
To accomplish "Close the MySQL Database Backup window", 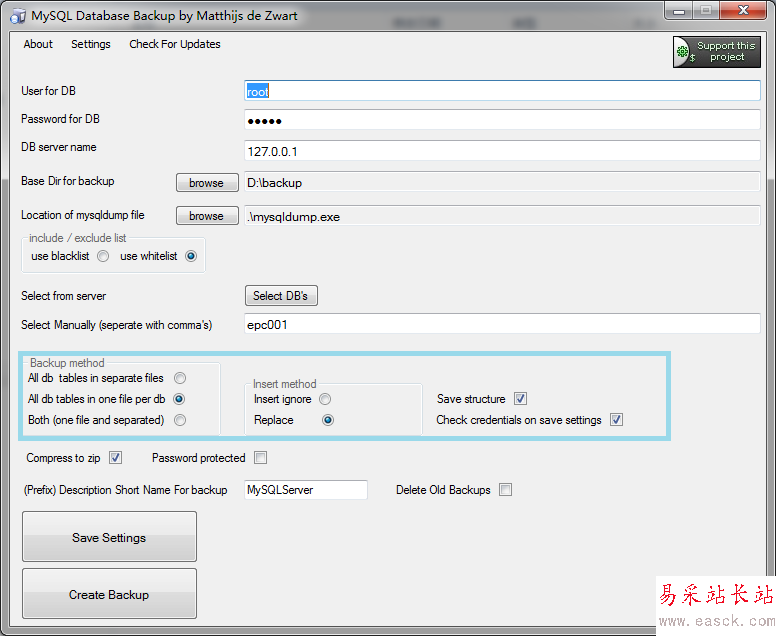I will [x=743, y=10].
